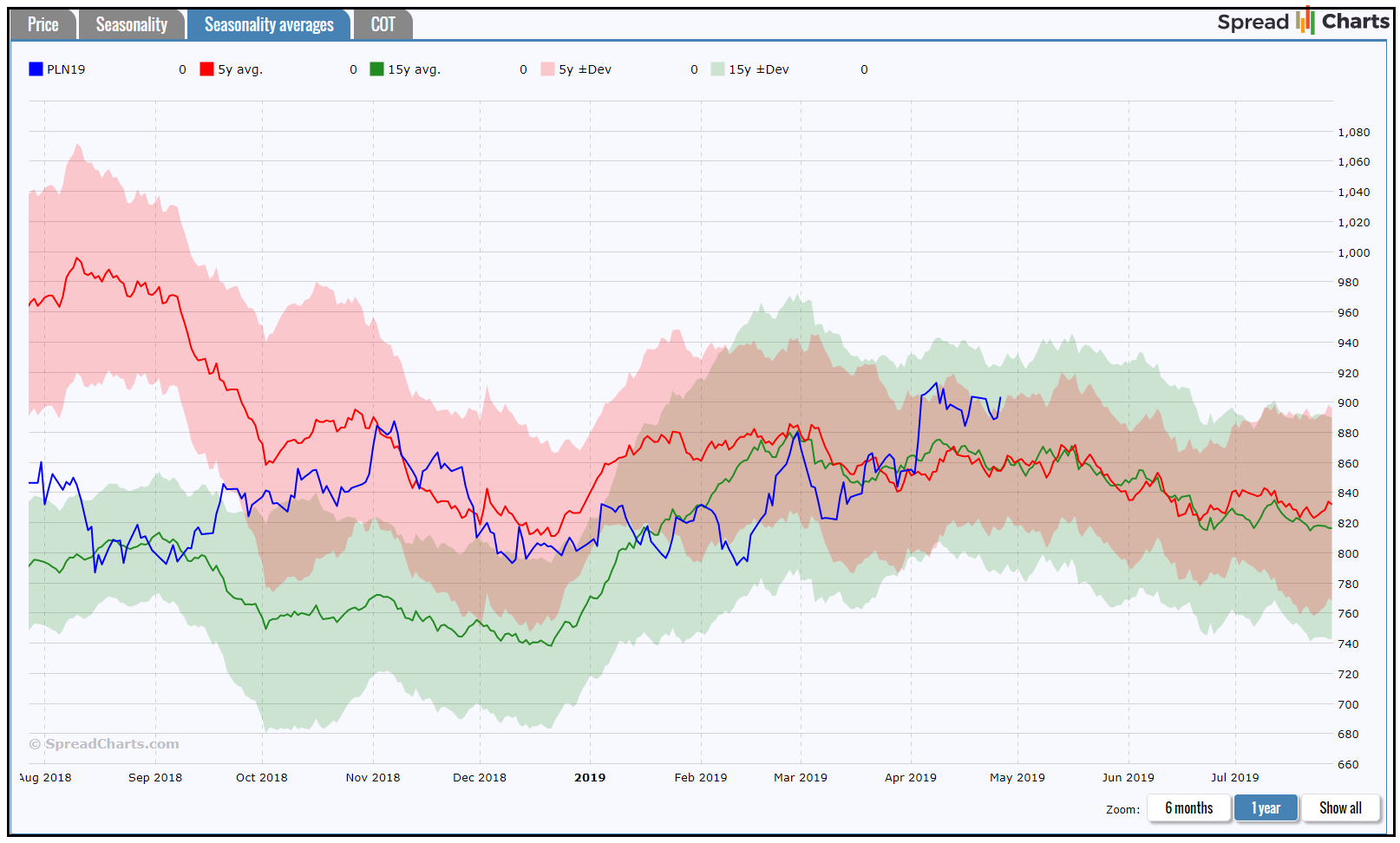This screenshot has width=1400, height=843.
Task: Click the green 15y avg. legend swatch
Action: coord(376,69)
